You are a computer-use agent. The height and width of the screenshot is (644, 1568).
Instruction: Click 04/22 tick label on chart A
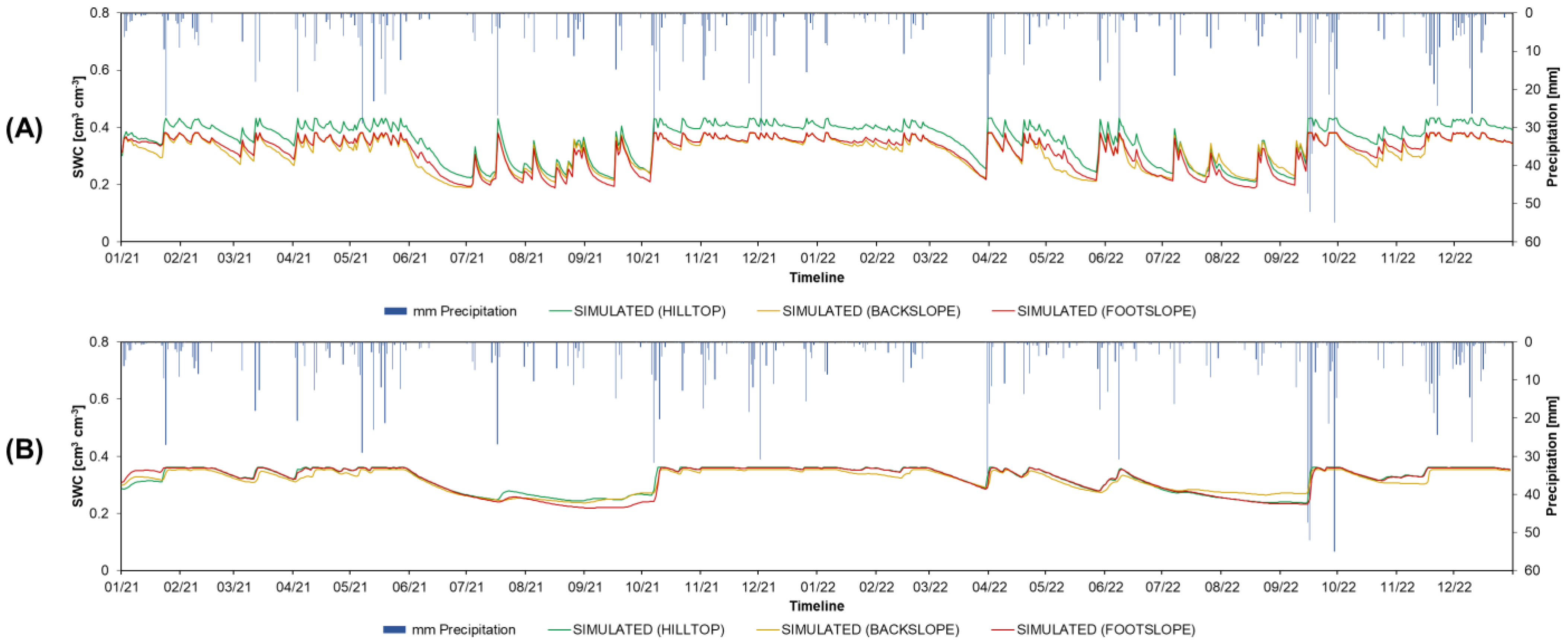989,259
